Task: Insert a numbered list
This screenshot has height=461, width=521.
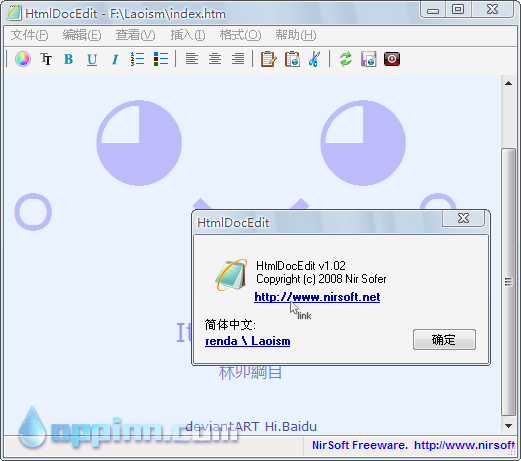Action: (x=138, y=59)
